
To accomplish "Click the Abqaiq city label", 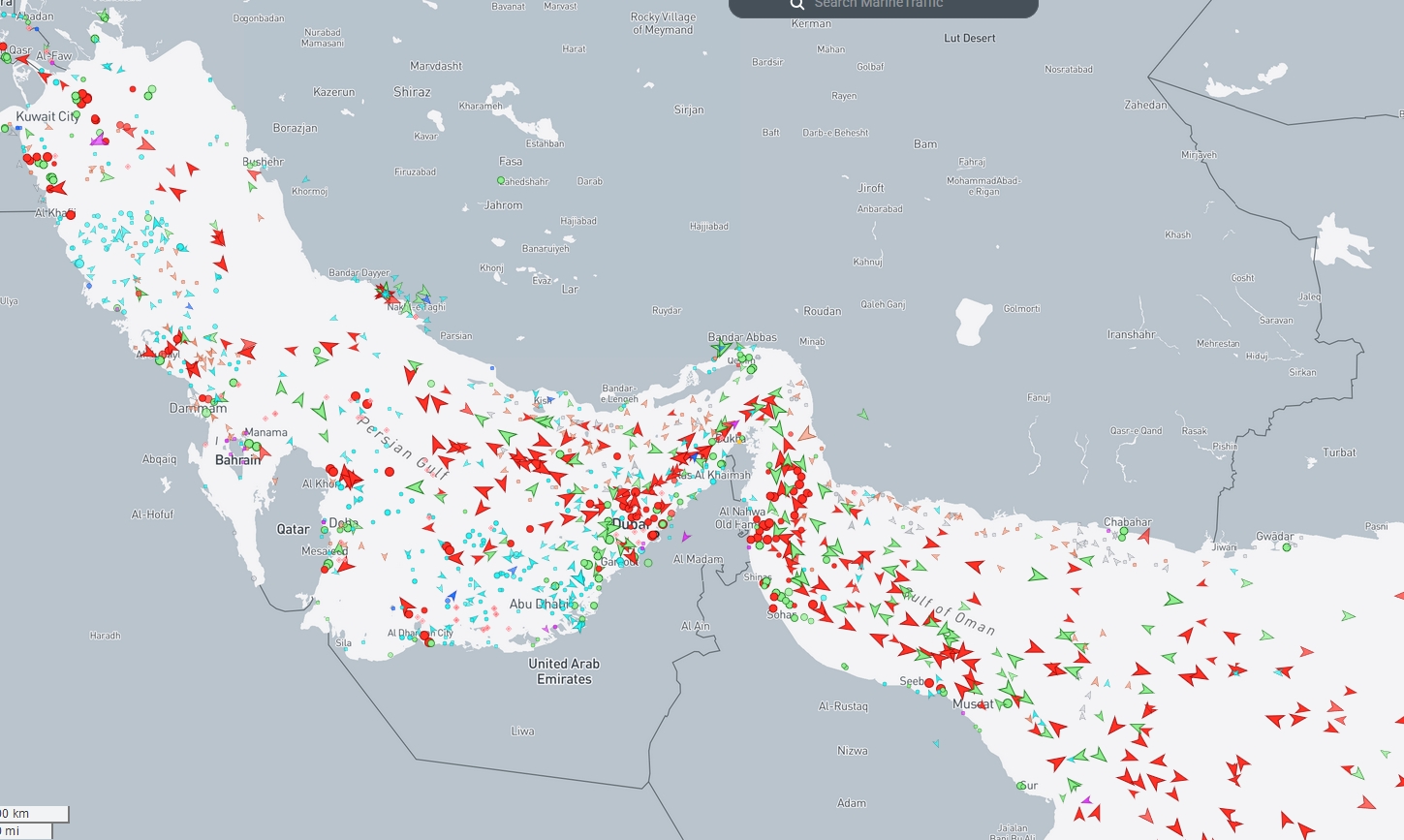I will tap(160, 459).
